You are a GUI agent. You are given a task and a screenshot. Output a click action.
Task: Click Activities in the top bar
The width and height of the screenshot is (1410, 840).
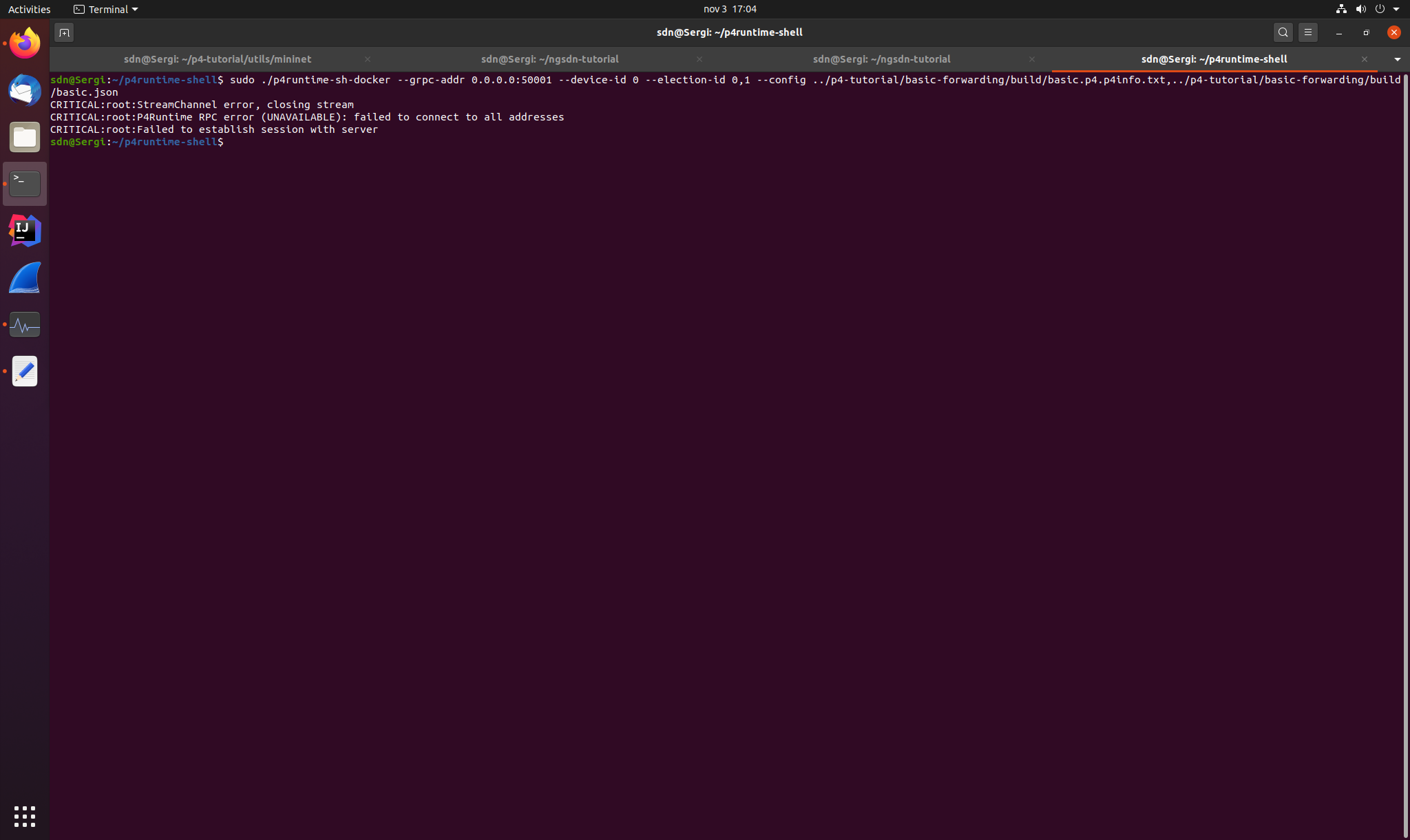[x=29, y=9]
